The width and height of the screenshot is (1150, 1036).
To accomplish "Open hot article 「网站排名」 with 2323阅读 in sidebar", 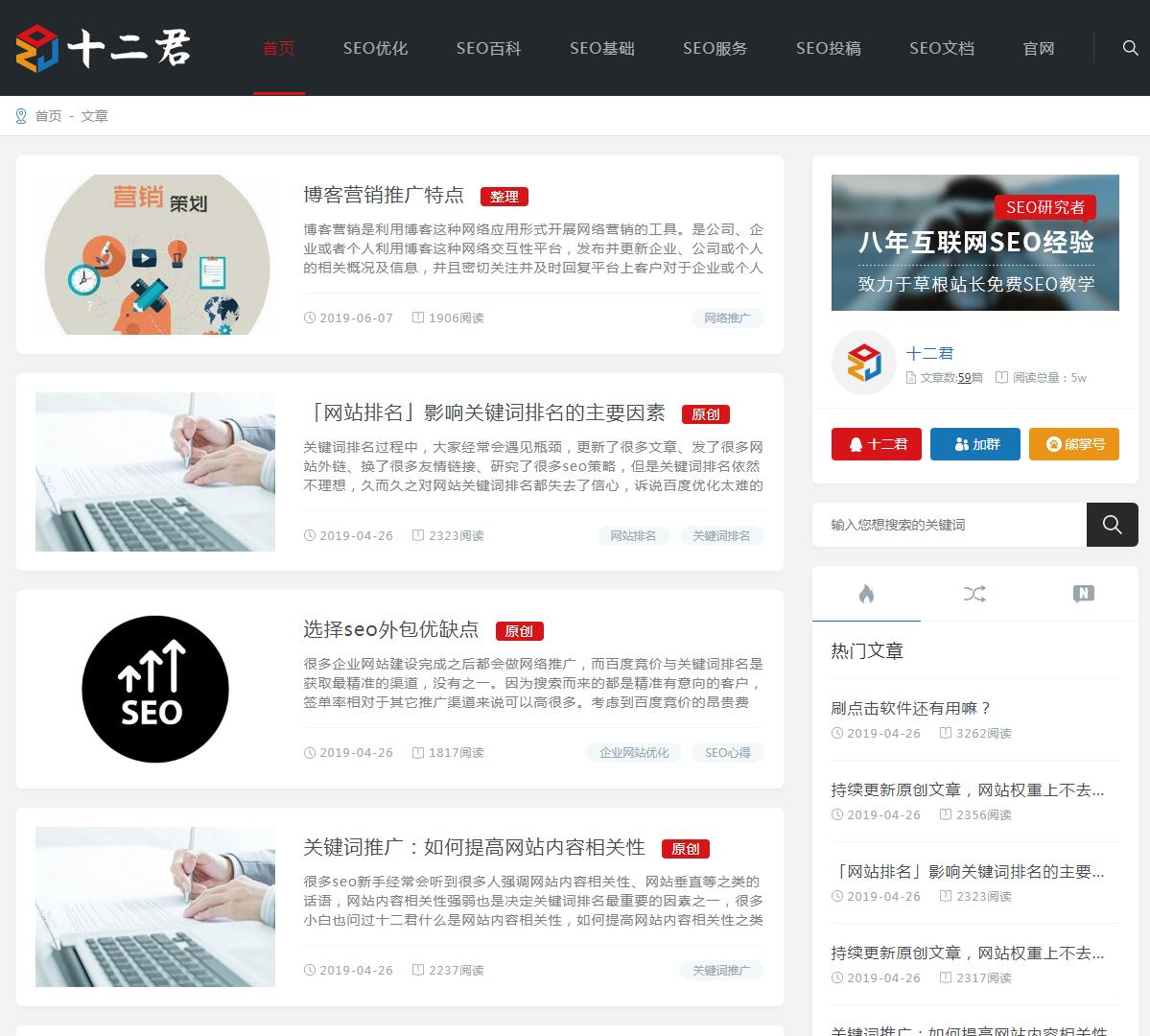I will [x=968, y=871].
